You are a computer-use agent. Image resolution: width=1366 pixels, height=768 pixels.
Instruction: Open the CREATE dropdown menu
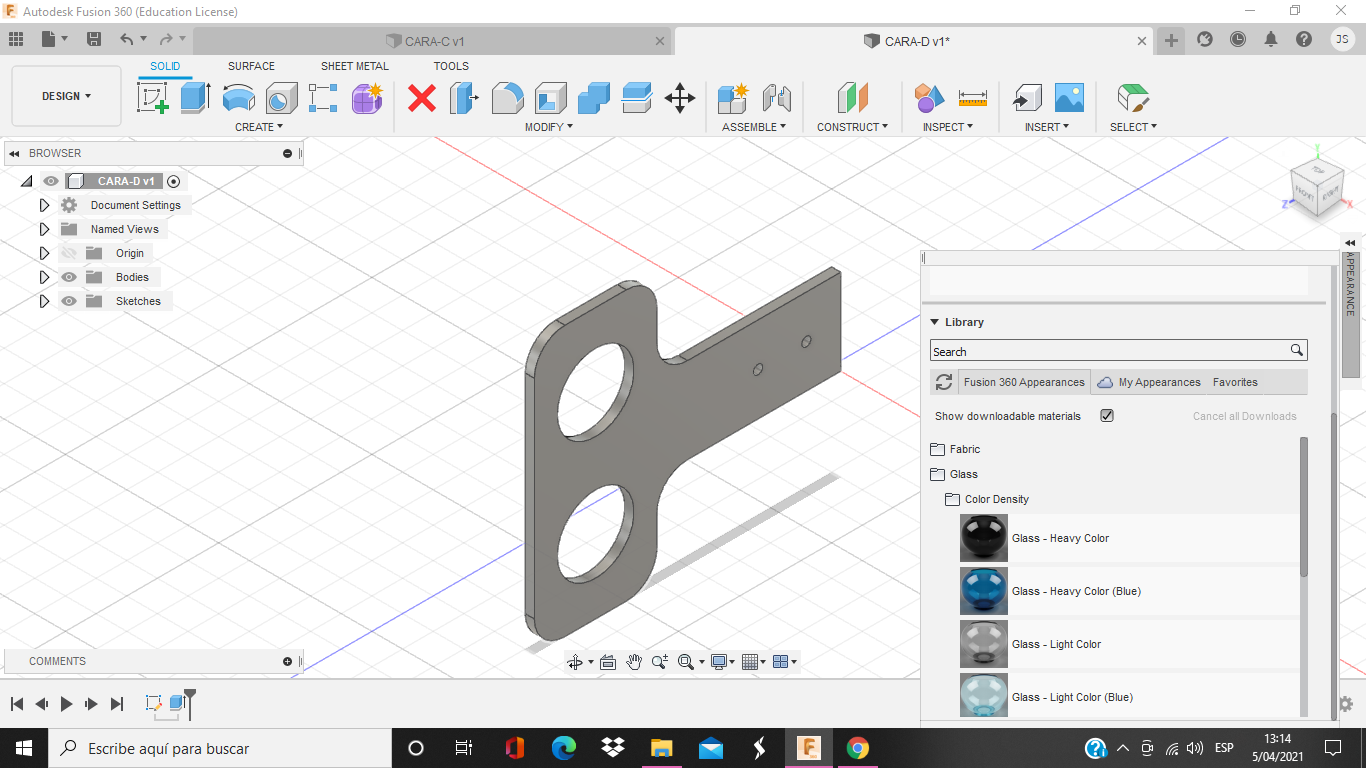coord(259,127)
